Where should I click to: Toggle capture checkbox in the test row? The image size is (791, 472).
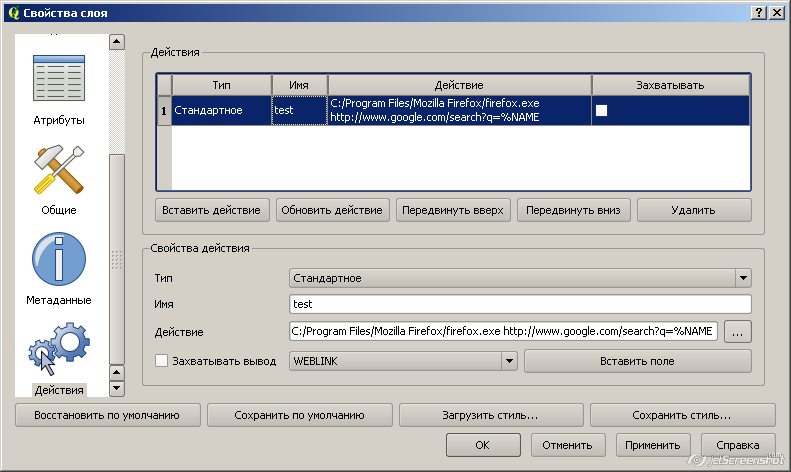[x=601, y=110]
